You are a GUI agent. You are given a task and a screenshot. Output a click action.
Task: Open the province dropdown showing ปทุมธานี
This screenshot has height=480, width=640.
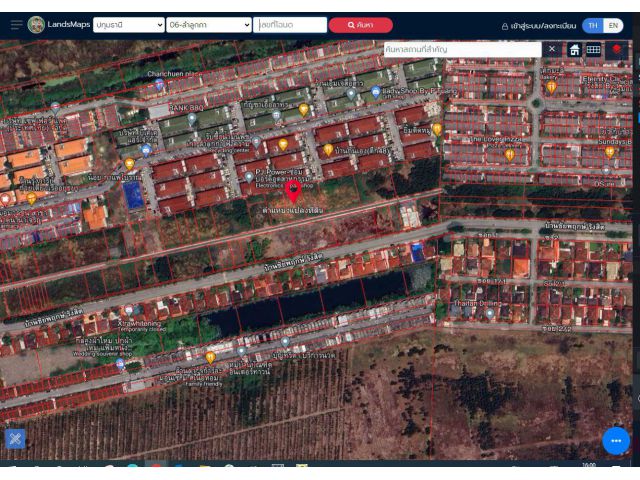129,25
